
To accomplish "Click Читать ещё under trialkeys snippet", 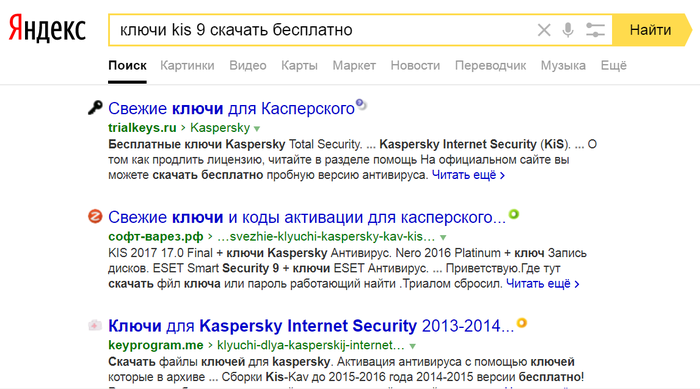I will click(x=468, y=175).
